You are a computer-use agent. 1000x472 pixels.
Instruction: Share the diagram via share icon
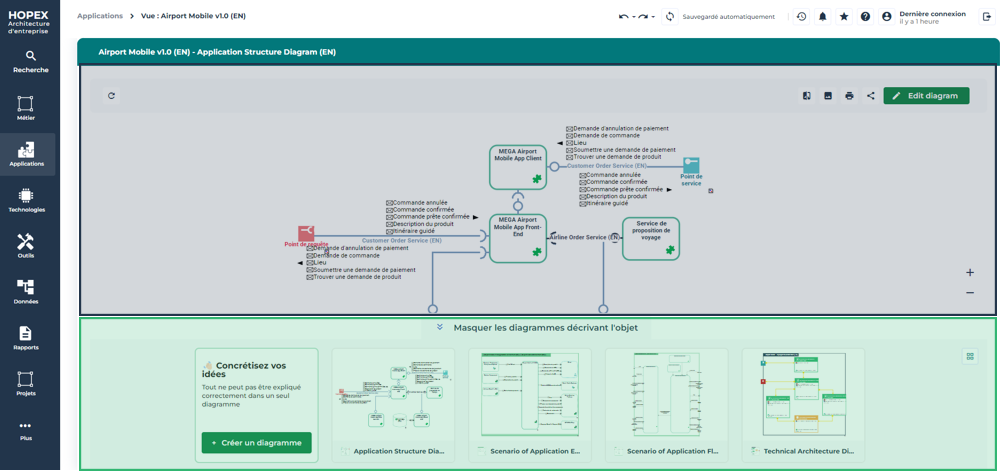pyautogui.click(x=870, y=96)
